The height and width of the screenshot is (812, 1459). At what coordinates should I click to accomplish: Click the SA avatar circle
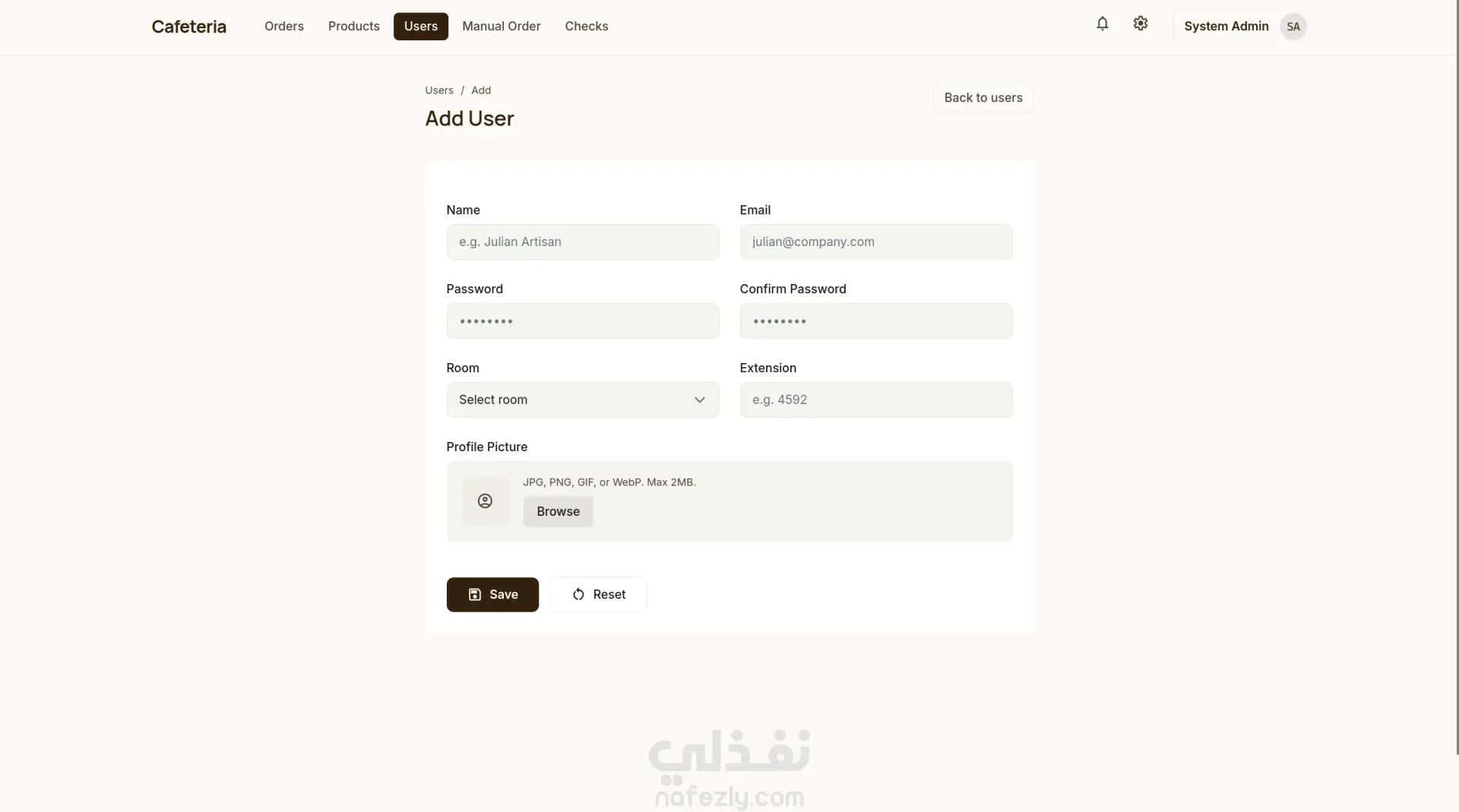click(1293, 27)
